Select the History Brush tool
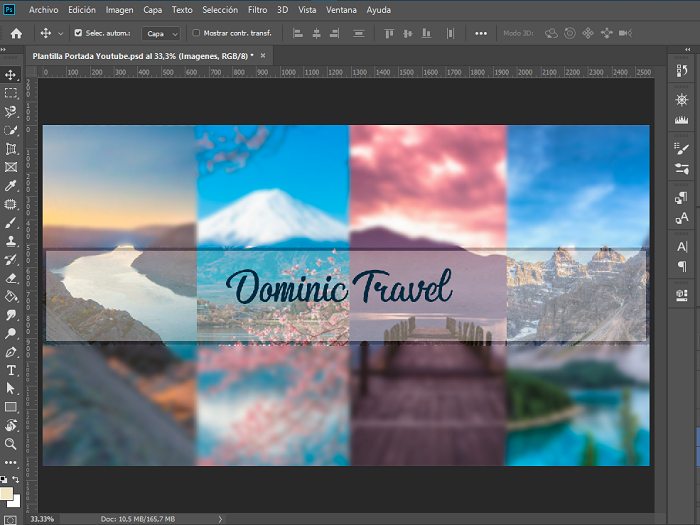This screenshot has height=525, width=700. pyautogui.click(x=10, y=260)
